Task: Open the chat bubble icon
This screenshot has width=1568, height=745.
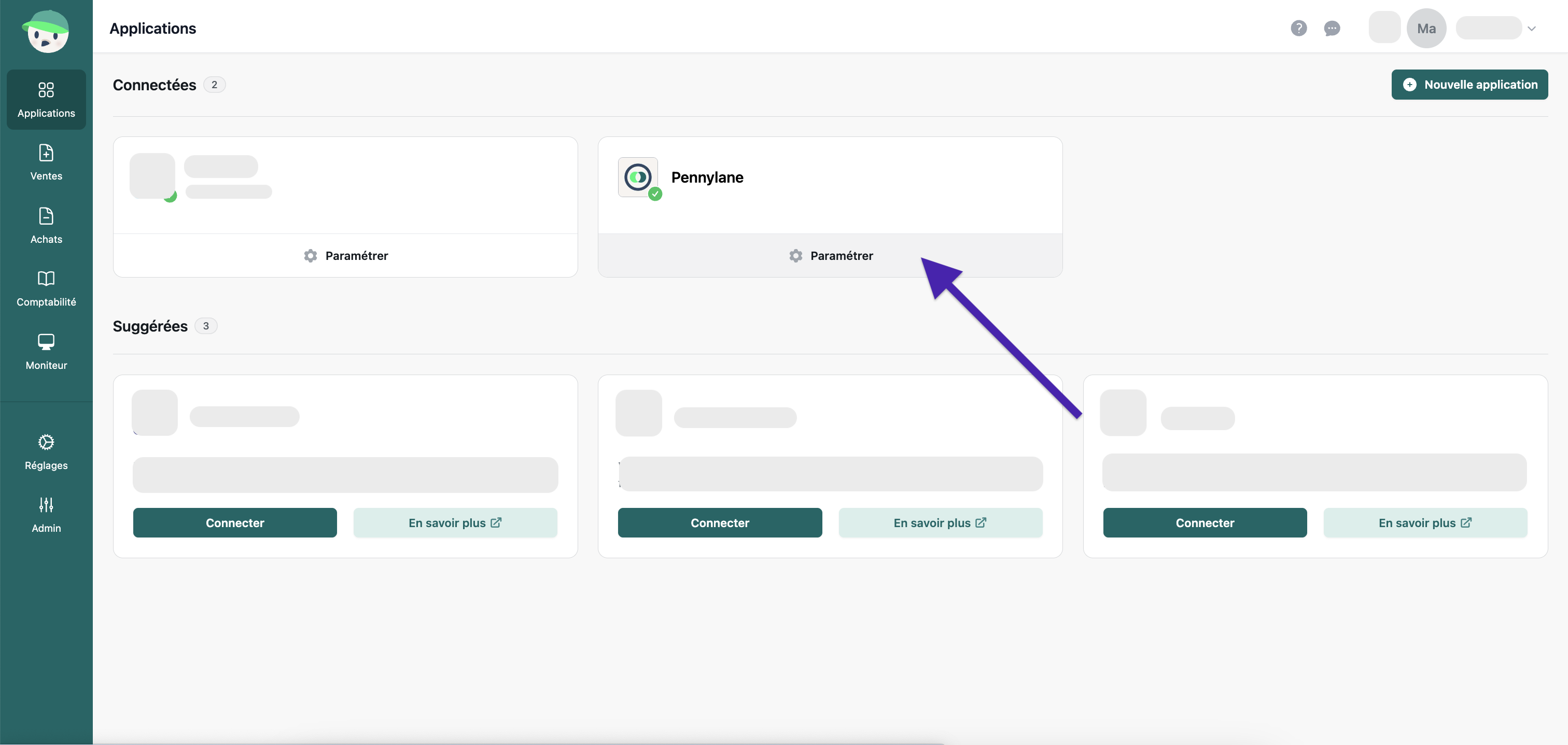Action: point(1332,28)
